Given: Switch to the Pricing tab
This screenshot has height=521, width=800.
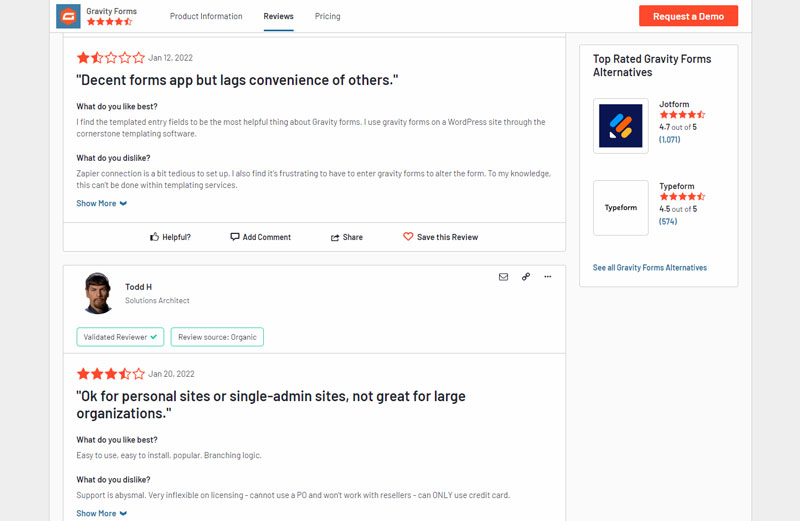Looking at the screenshot, I should click(327, 16).
